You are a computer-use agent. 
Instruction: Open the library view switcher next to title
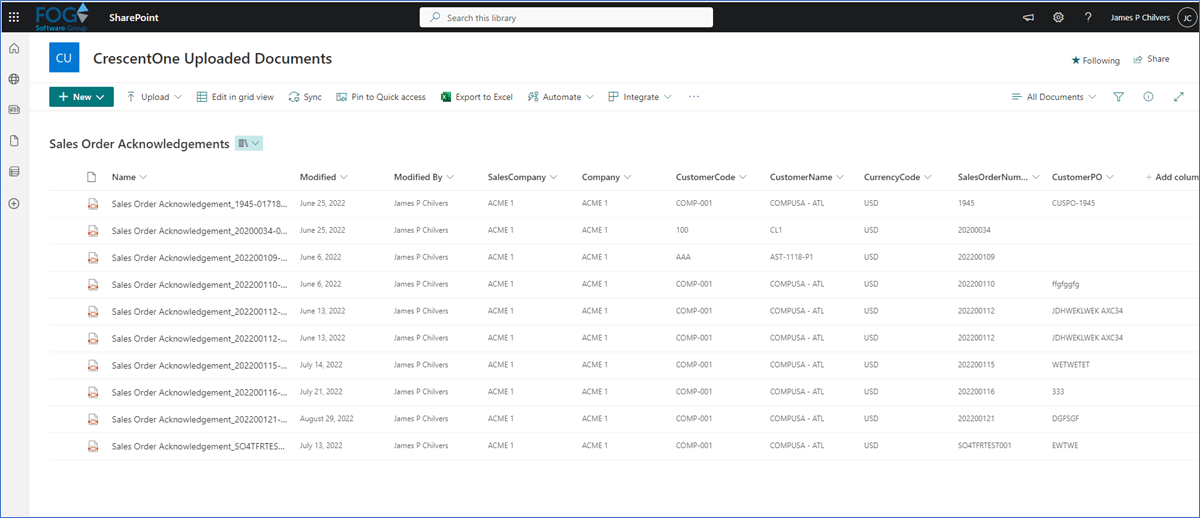coord(249,144)
